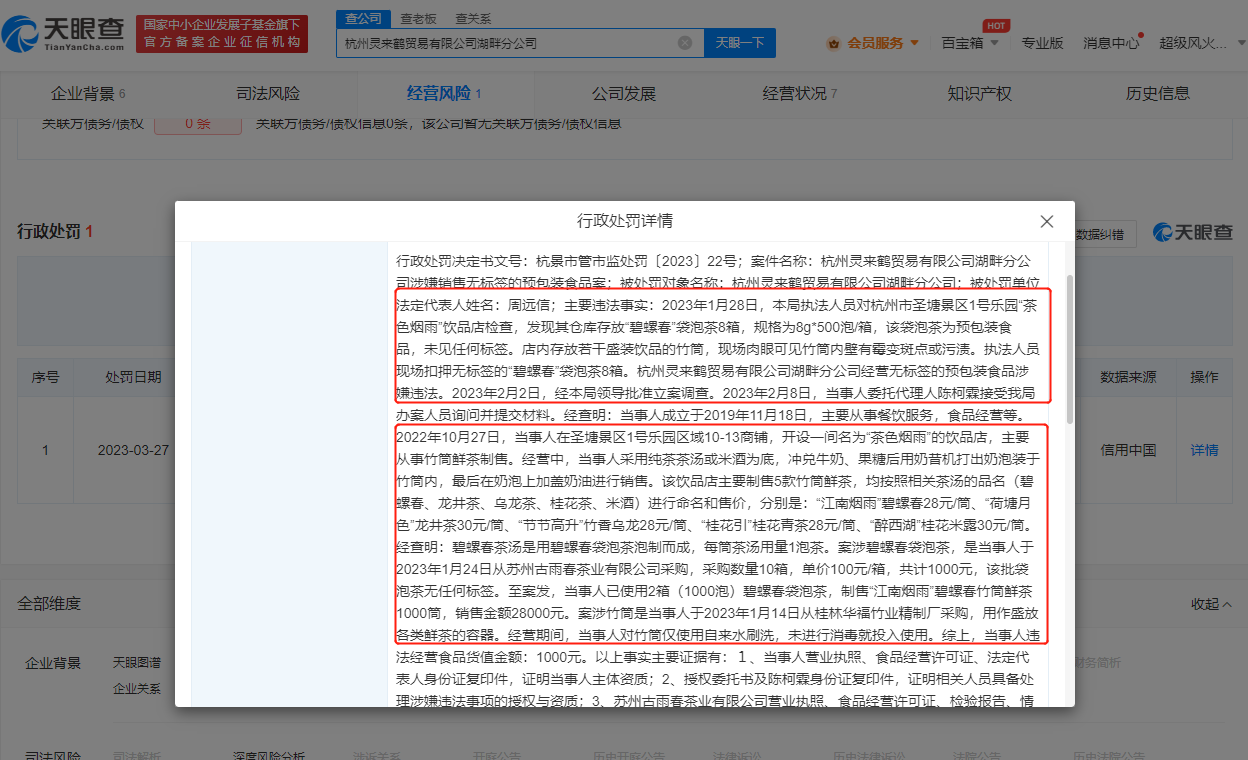The image size is (1248, 760).
Task: Click the red notification dot on 消息中心
Action: pos(1139,34)
